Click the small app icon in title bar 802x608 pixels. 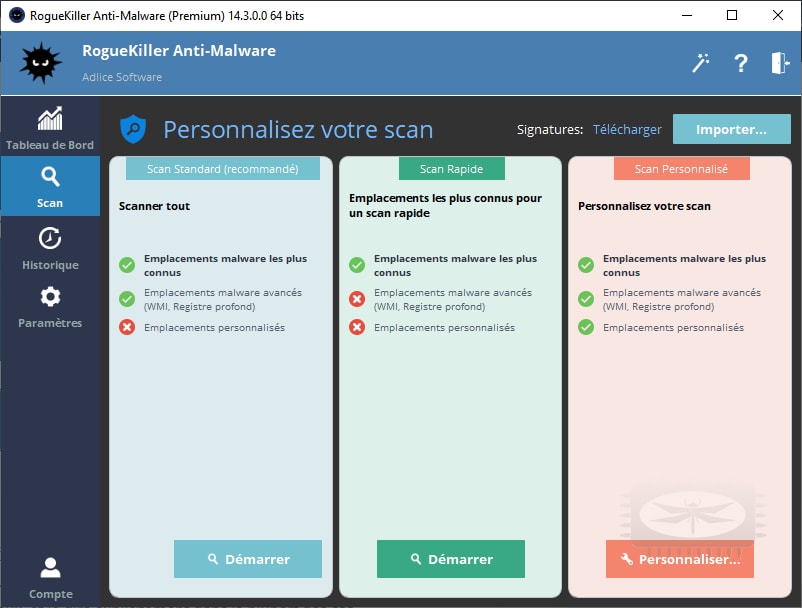pos(17,15)
